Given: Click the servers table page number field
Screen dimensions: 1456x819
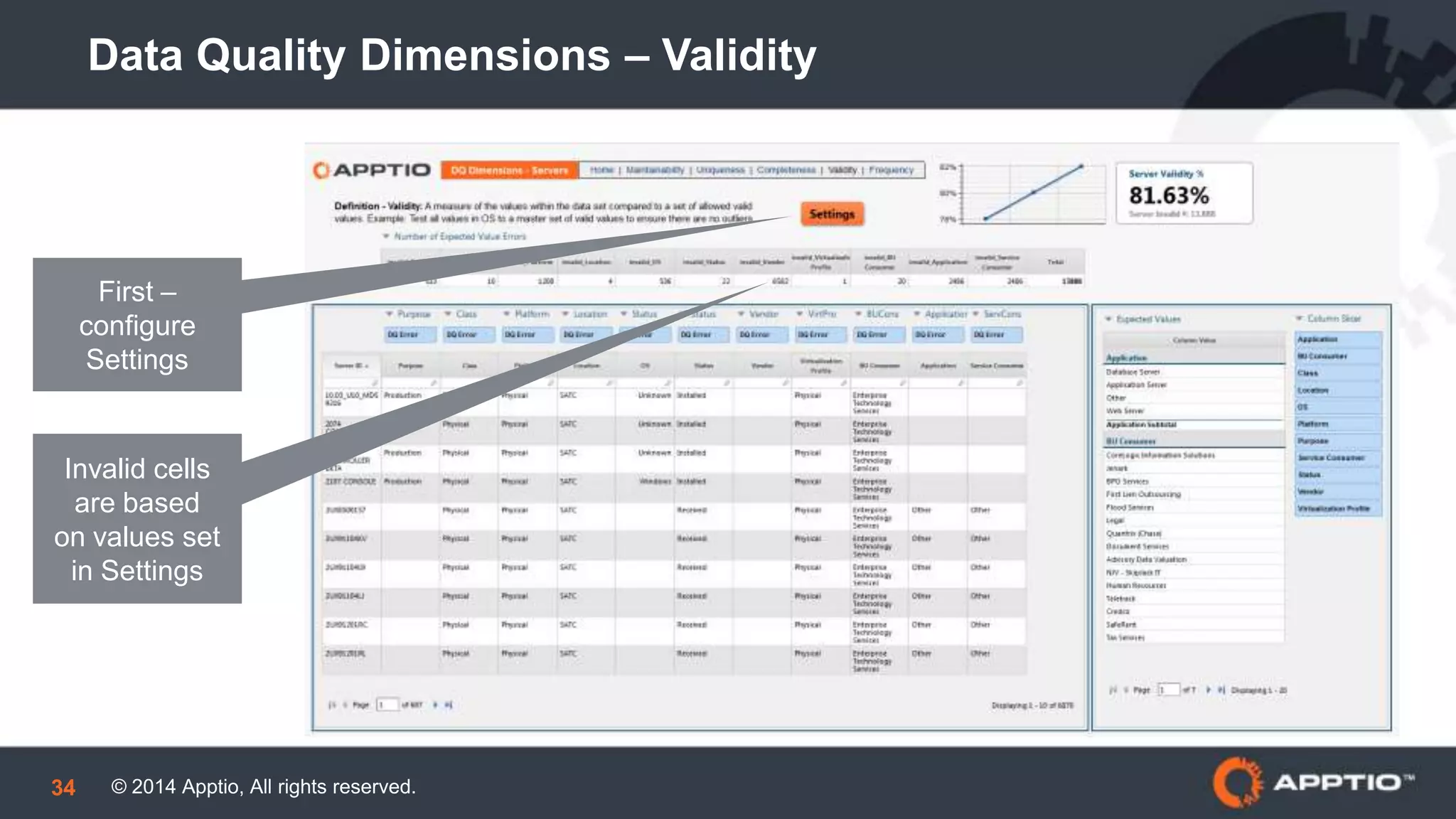Looking at the screenshot, I should coord(387,705).
